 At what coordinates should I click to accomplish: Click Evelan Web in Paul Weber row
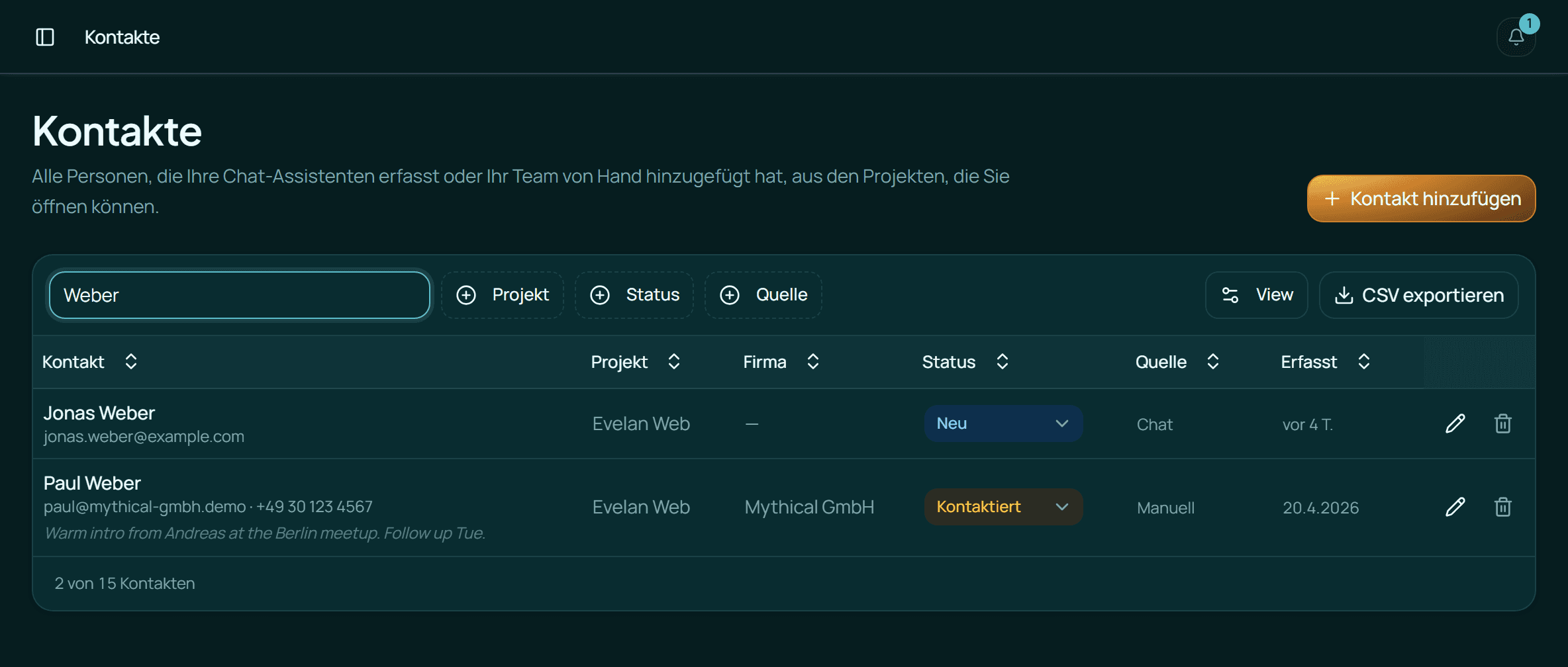(x=641, y=507)
